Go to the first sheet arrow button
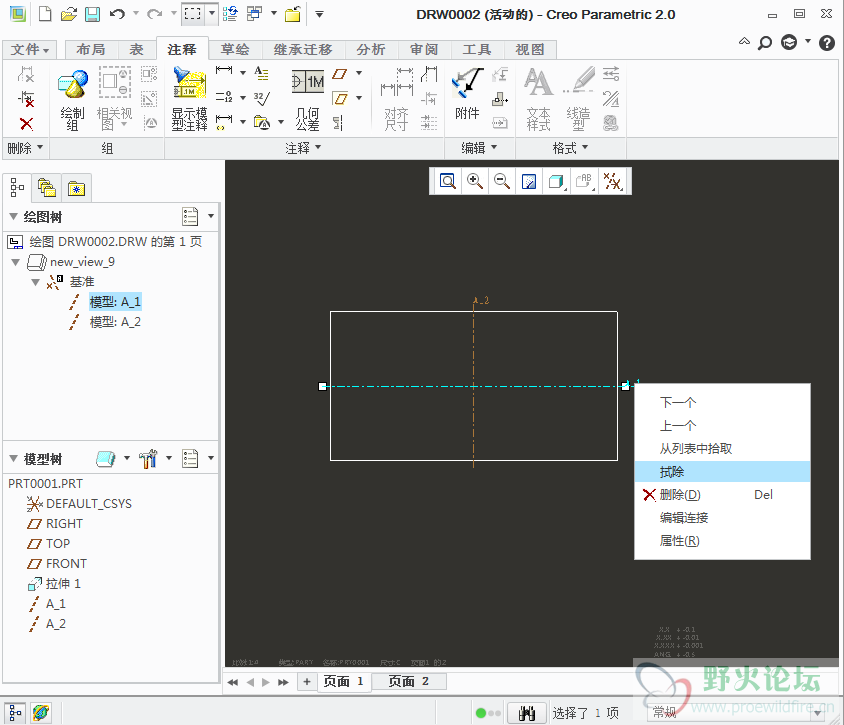The image size is (844, 725). [x=233, y=682]
